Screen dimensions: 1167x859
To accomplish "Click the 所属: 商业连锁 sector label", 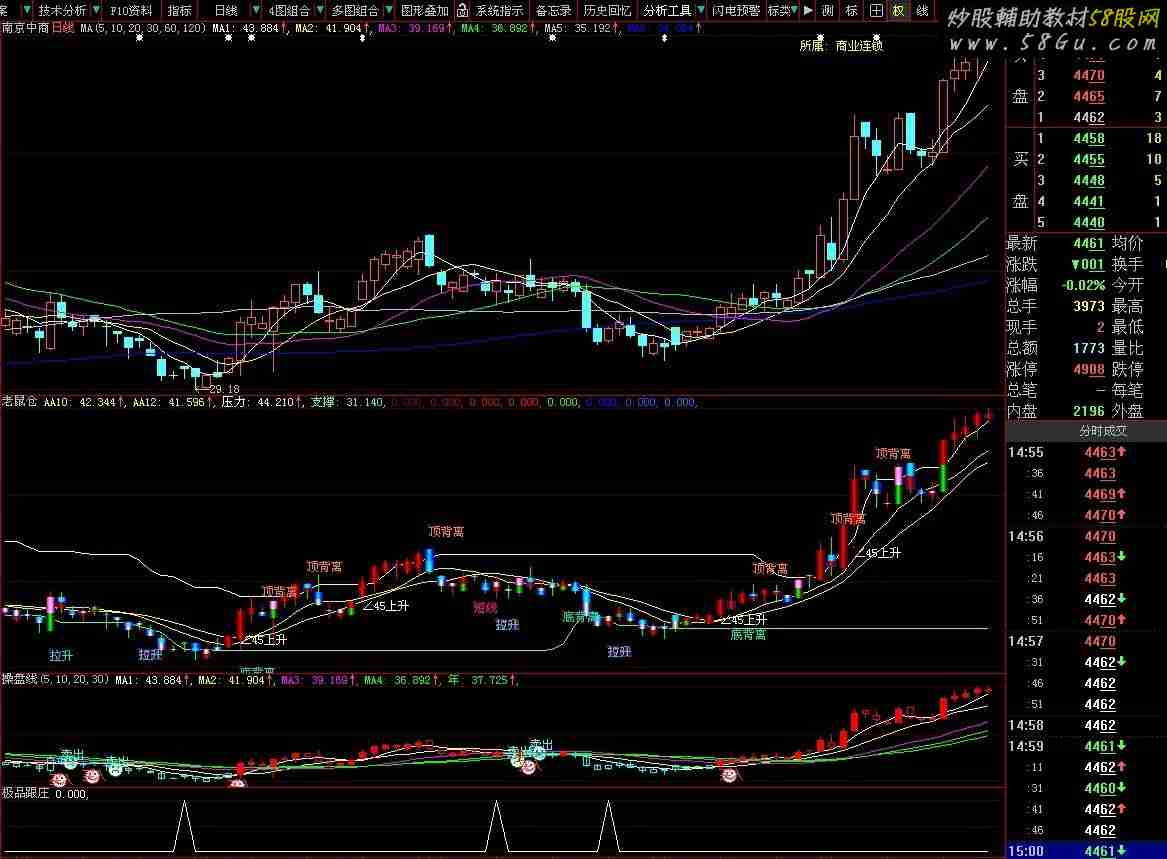I will pyautogui.click(x=841, y=45).
